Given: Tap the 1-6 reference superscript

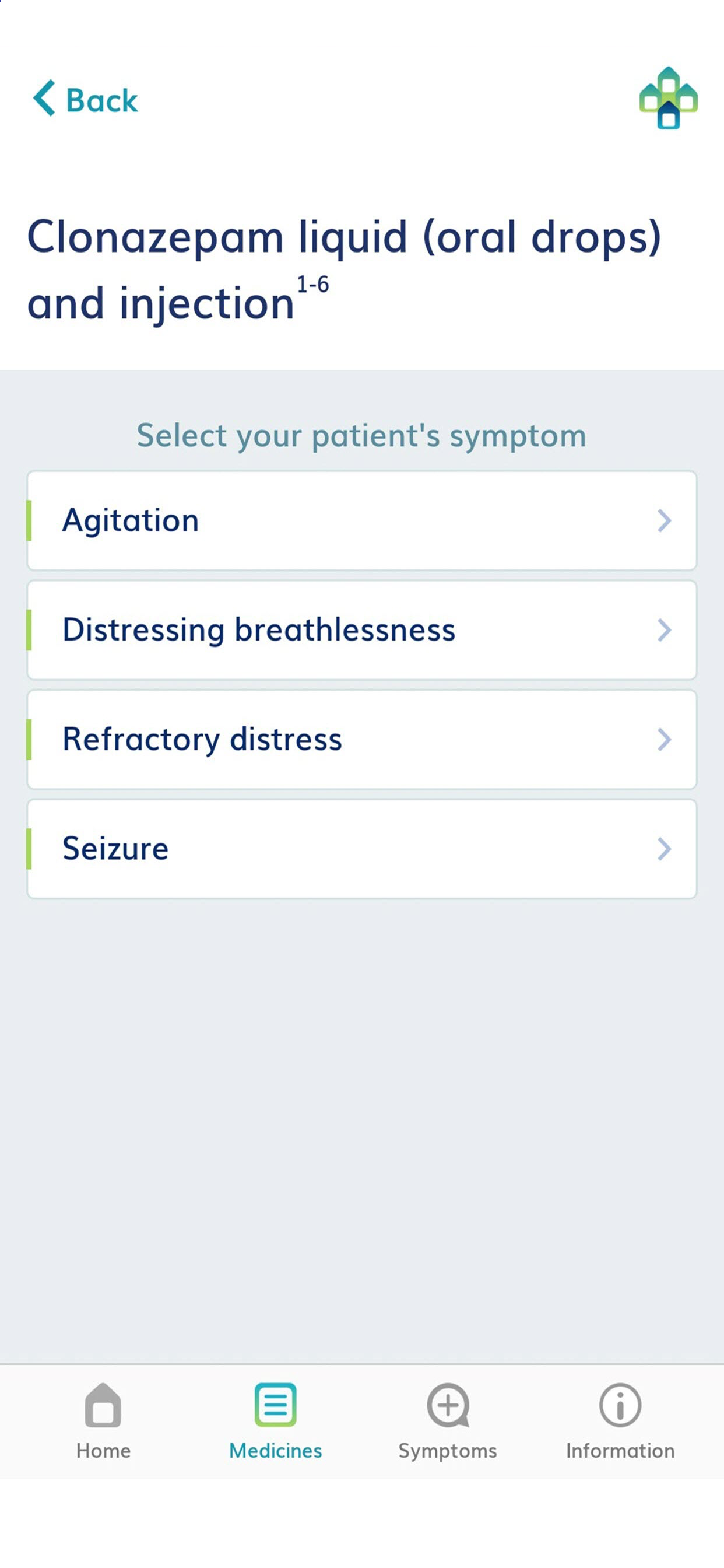Looking at the screenshot, I should click(x=312, y=284).
